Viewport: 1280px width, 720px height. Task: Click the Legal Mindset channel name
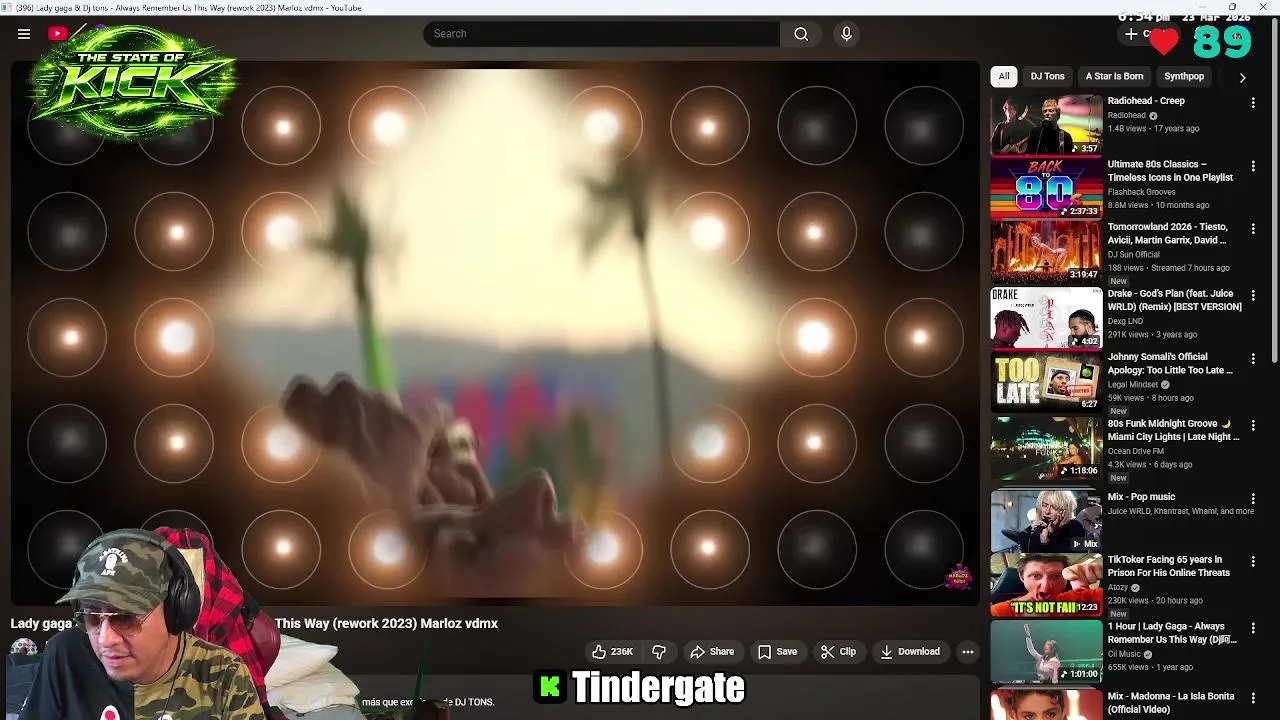point(1133,385)
